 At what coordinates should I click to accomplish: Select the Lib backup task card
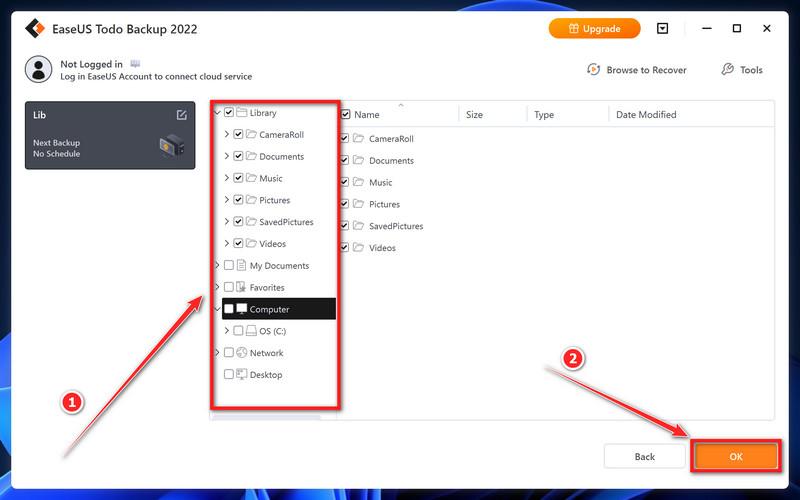click(x=110, y=135)
